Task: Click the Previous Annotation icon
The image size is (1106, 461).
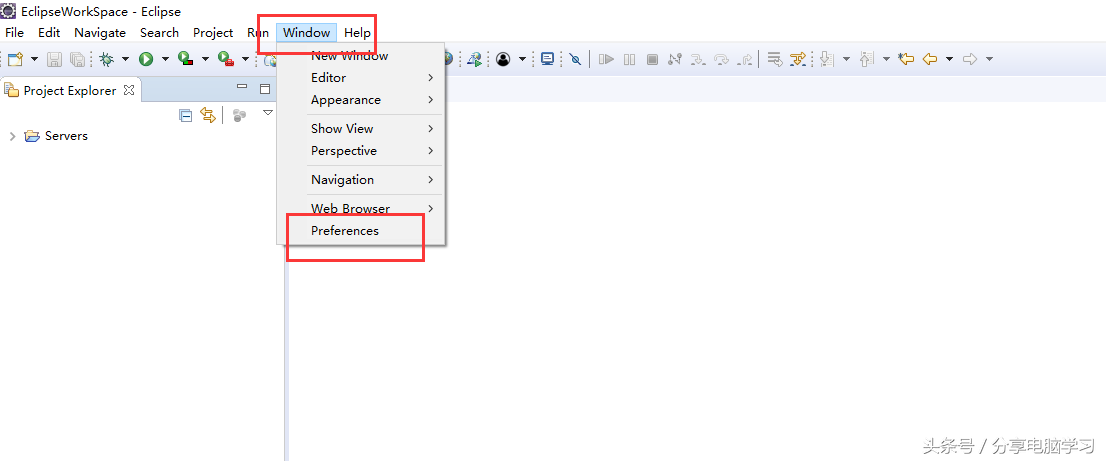Action: click(867, 59)
